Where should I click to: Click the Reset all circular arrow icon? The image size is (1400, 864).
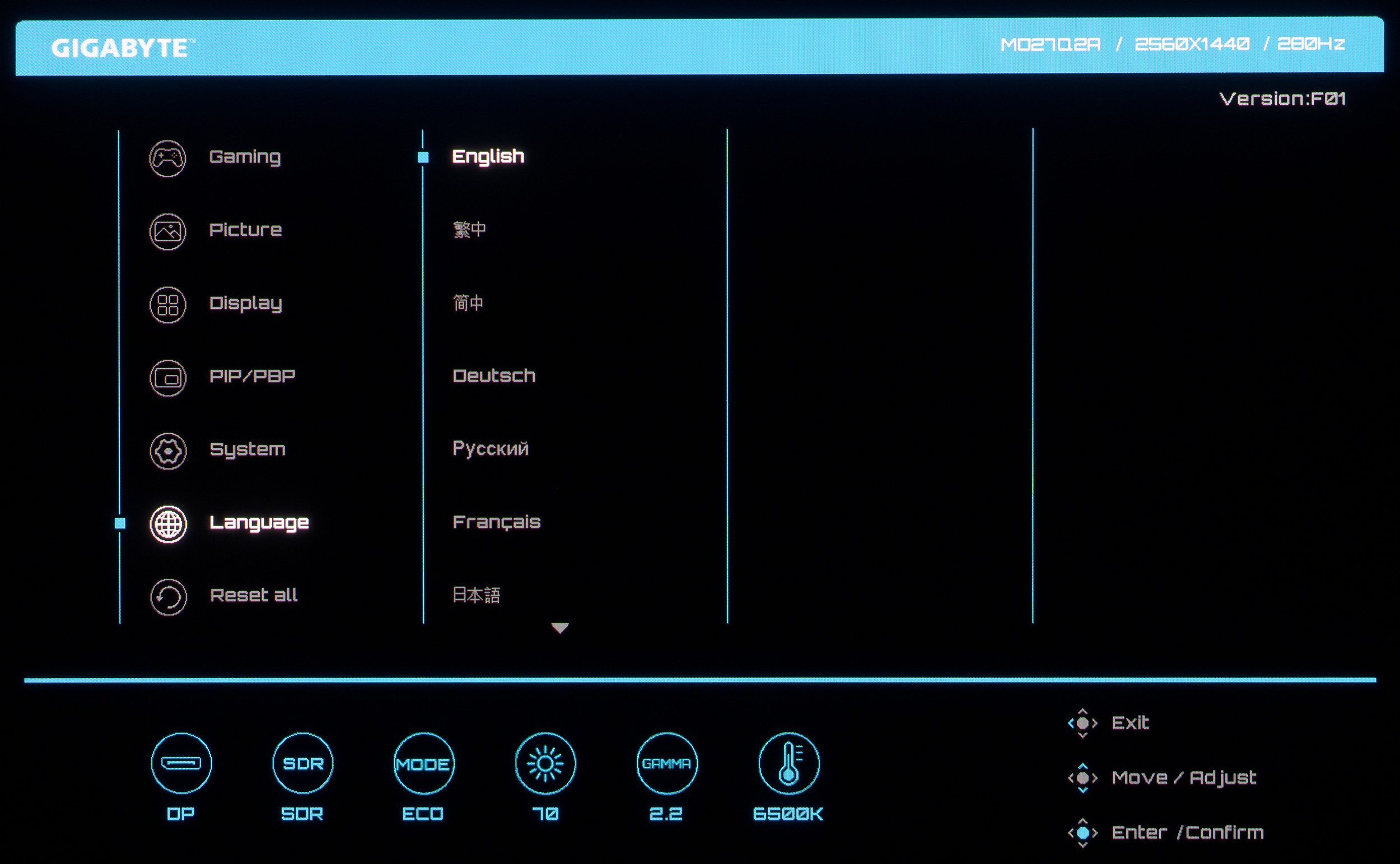point(168,597)
